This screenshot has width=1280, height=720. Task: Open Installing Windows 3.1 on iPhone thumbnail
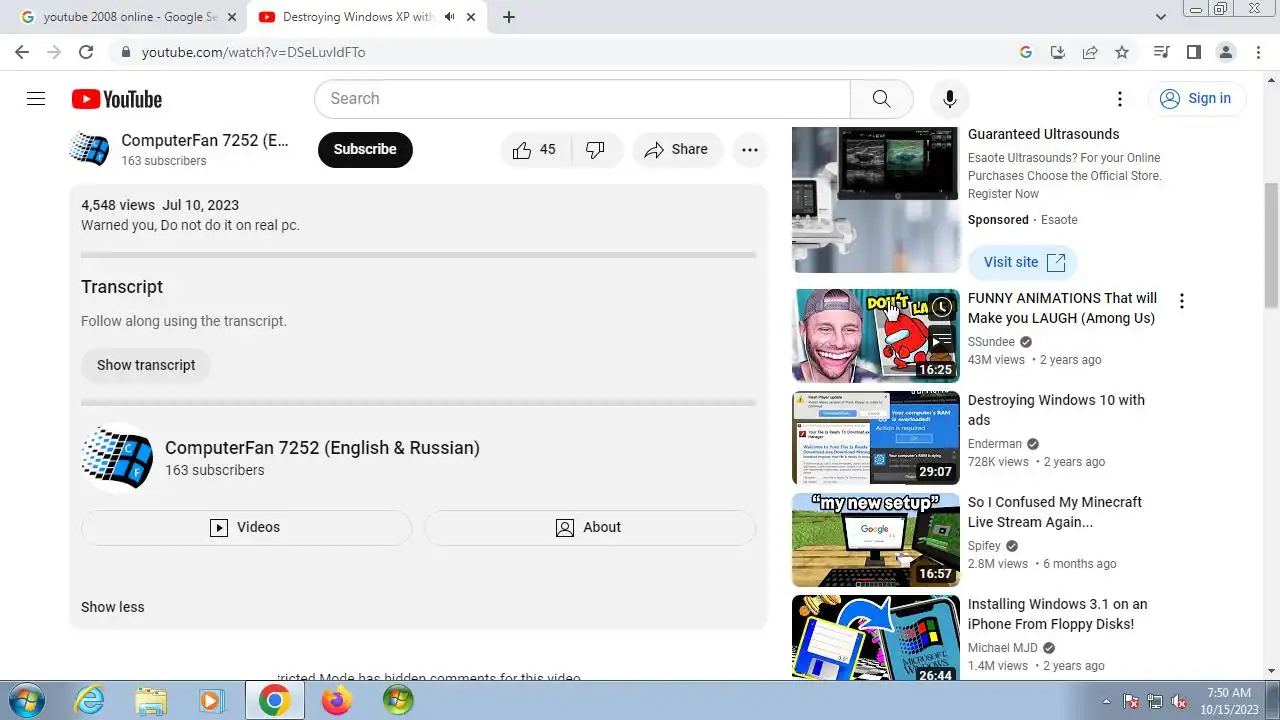(x=876, y=640)
